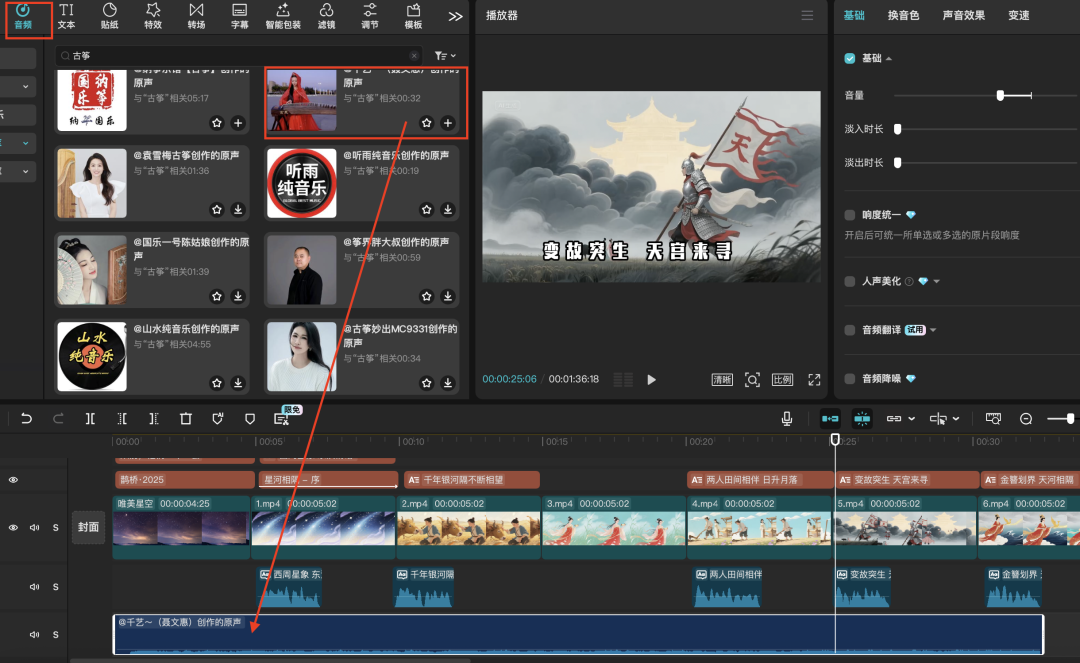Click the 比例 ratio button in player
Screen dimensions: 1080x663
(782, 380)
